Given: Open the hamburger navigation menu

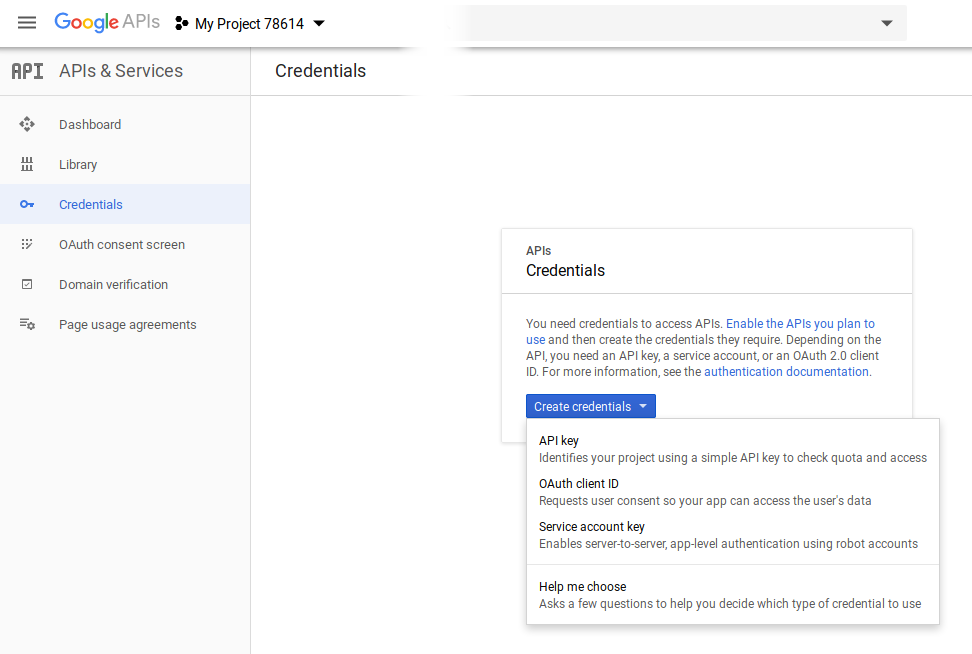Looking at the screenshot, I should pyautogui.click(x=27, y=23).
